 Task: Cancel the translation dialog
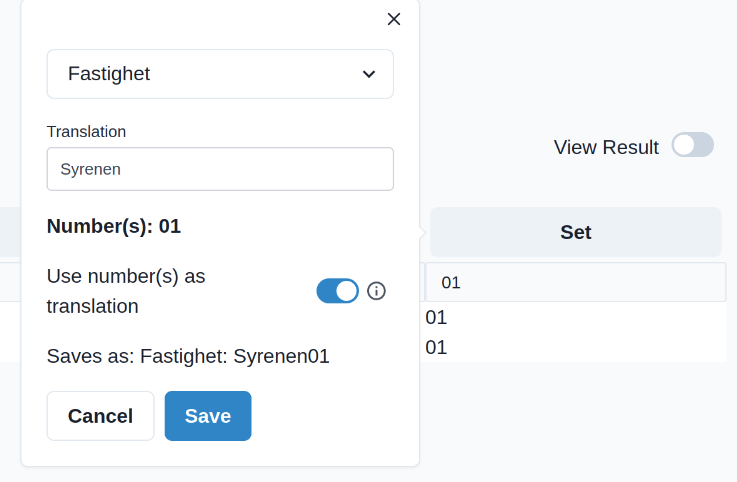pos(101,416)
